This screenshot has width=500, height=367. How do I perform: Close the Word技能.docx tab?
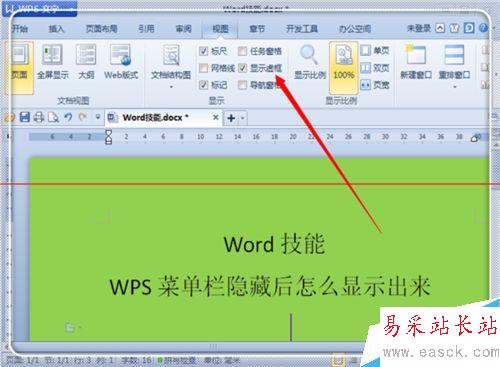[216, 117]
